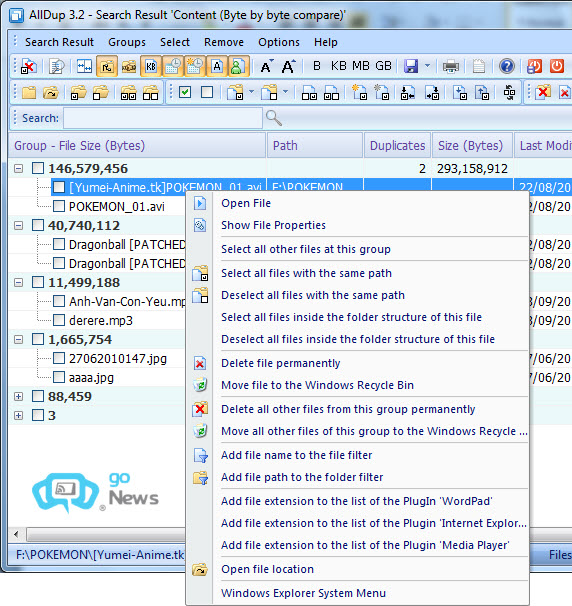Click the search magnifying glass icon
This screenshot has height=606, width=572.
pyautogui.click(x=274, y=118)
